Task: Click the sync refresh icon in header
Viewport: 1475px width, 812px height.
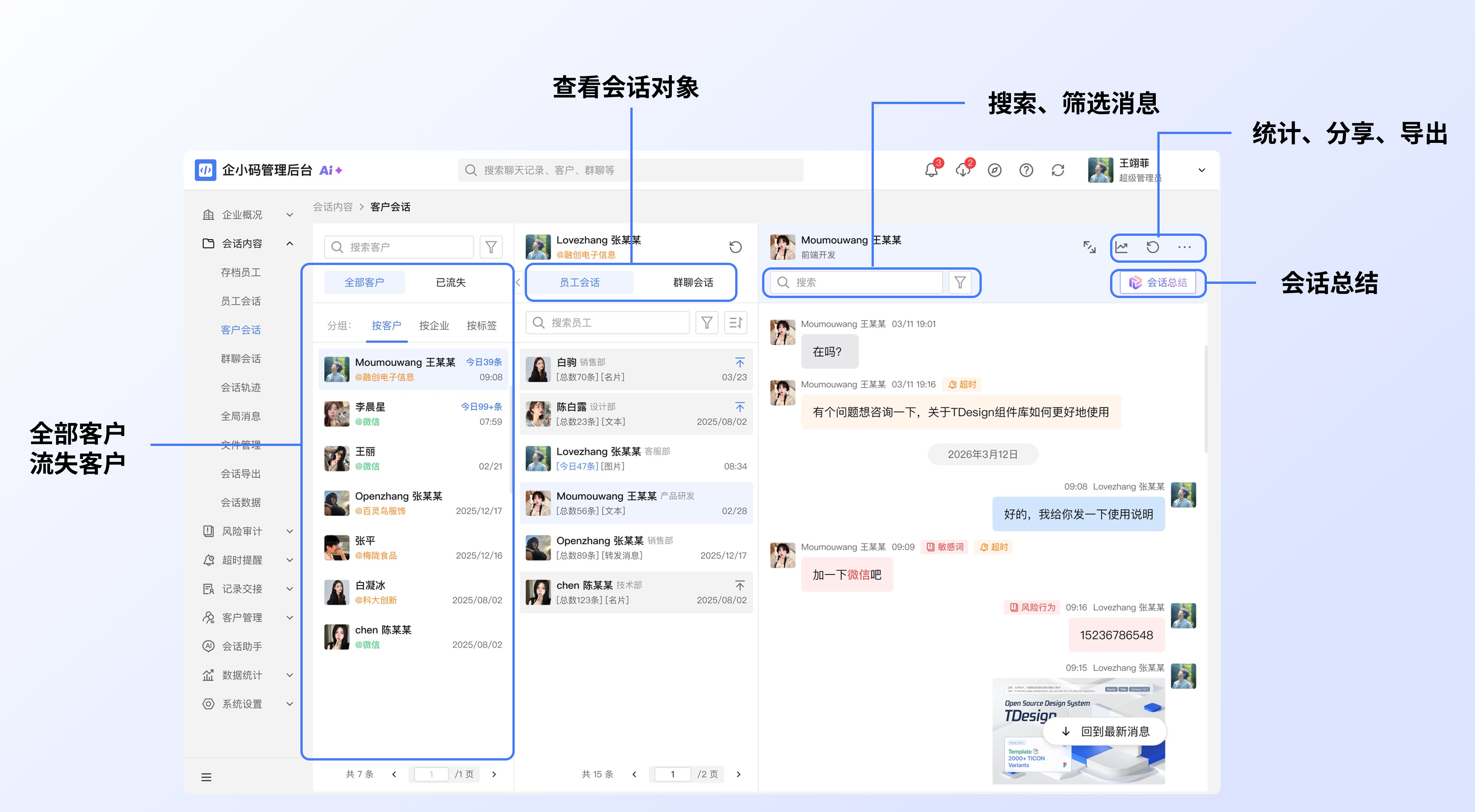Action: (x=1057, y=170)
